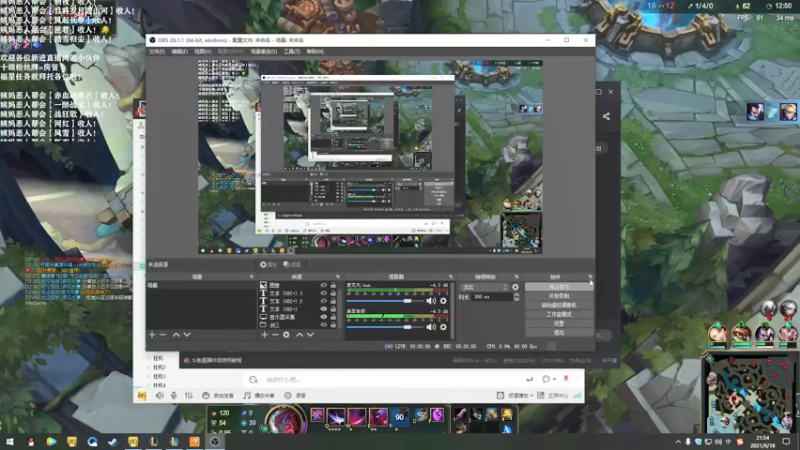Open the 帮助(H) menu in OBS

315,52
